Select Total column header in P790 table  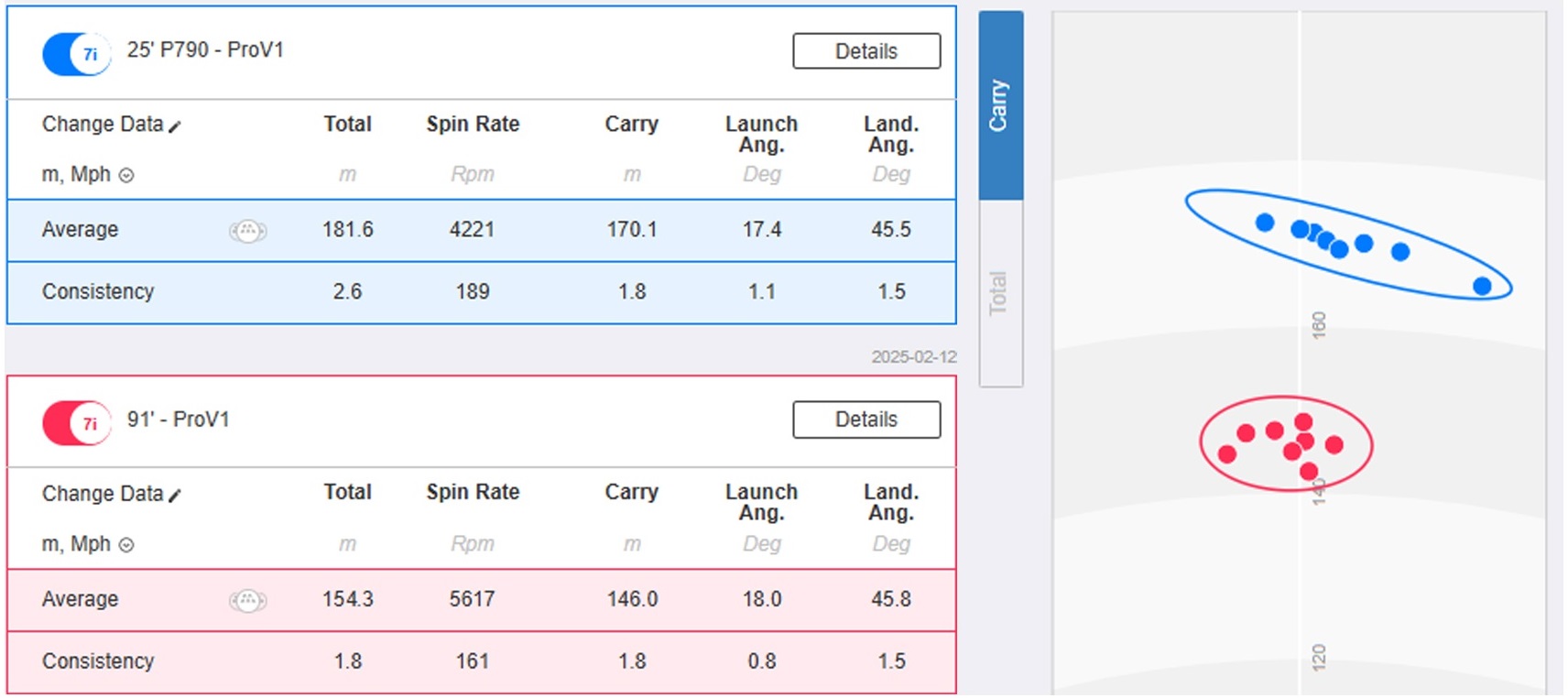[x=347, y=124]
